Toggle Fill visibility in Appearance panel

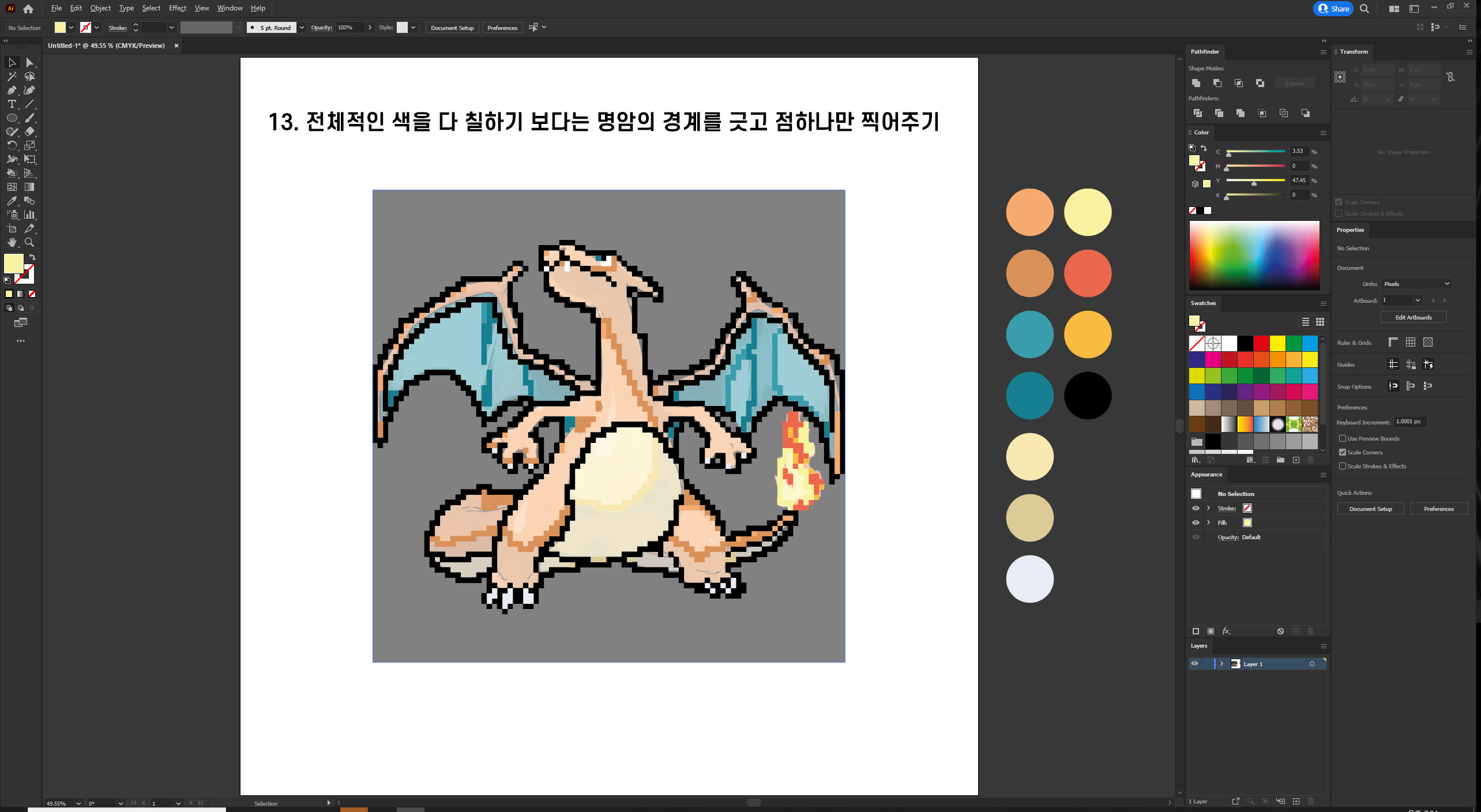click(1196, 522)
